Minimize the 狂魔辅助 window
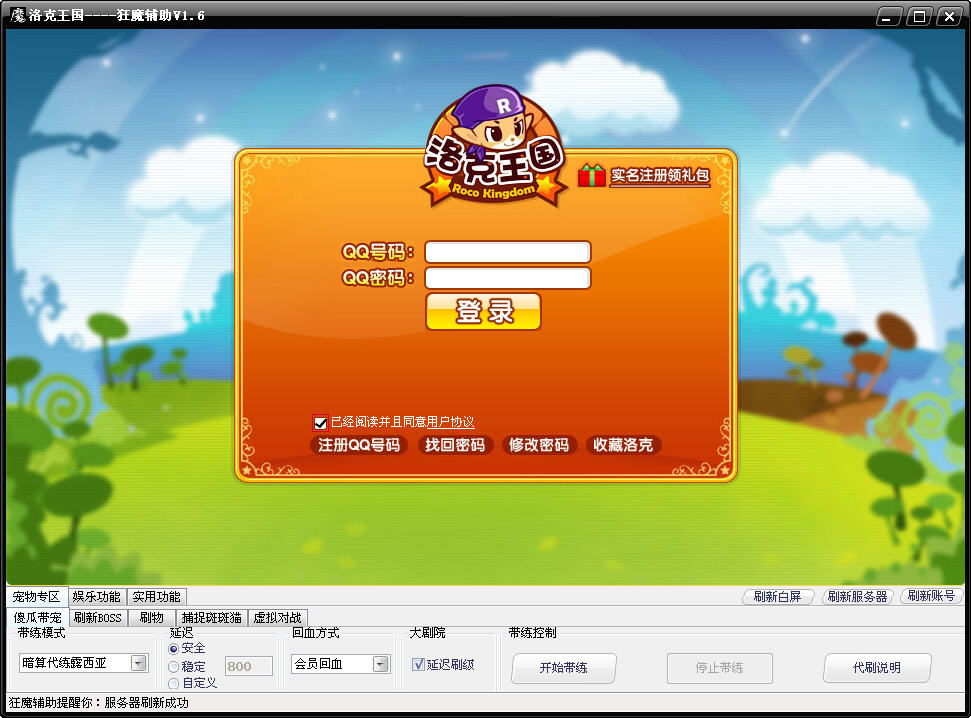971x718 pixels. (x=888, y=16)
